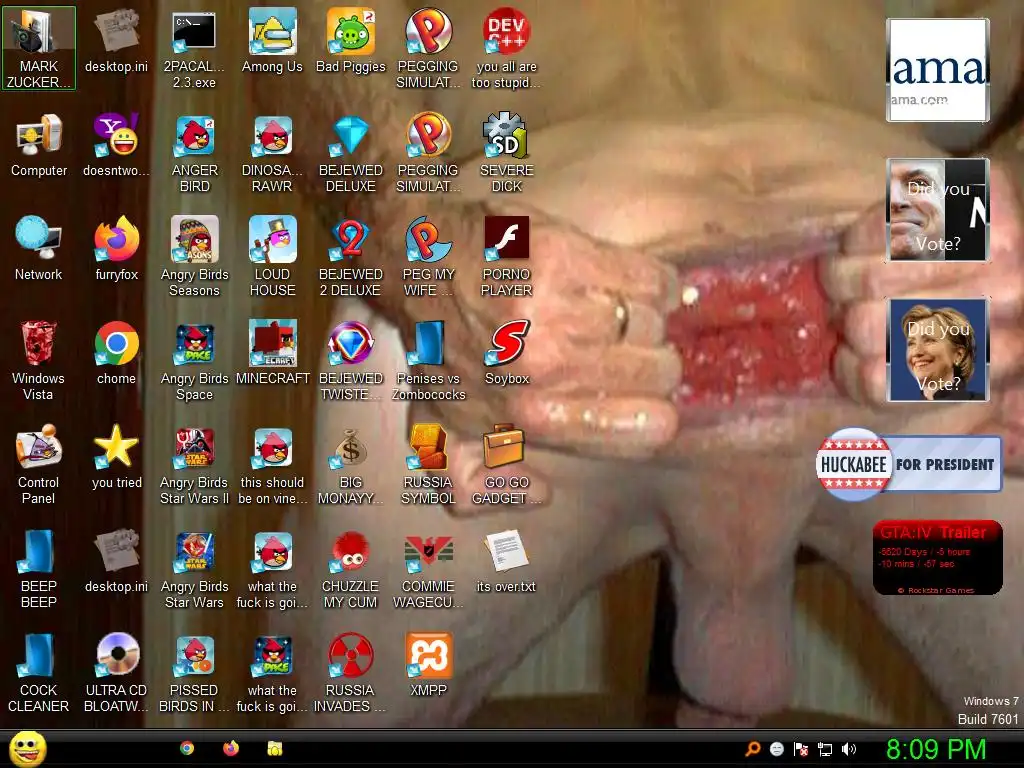Launch the BIG MONAYY... money bag icon

click(351, 464)
